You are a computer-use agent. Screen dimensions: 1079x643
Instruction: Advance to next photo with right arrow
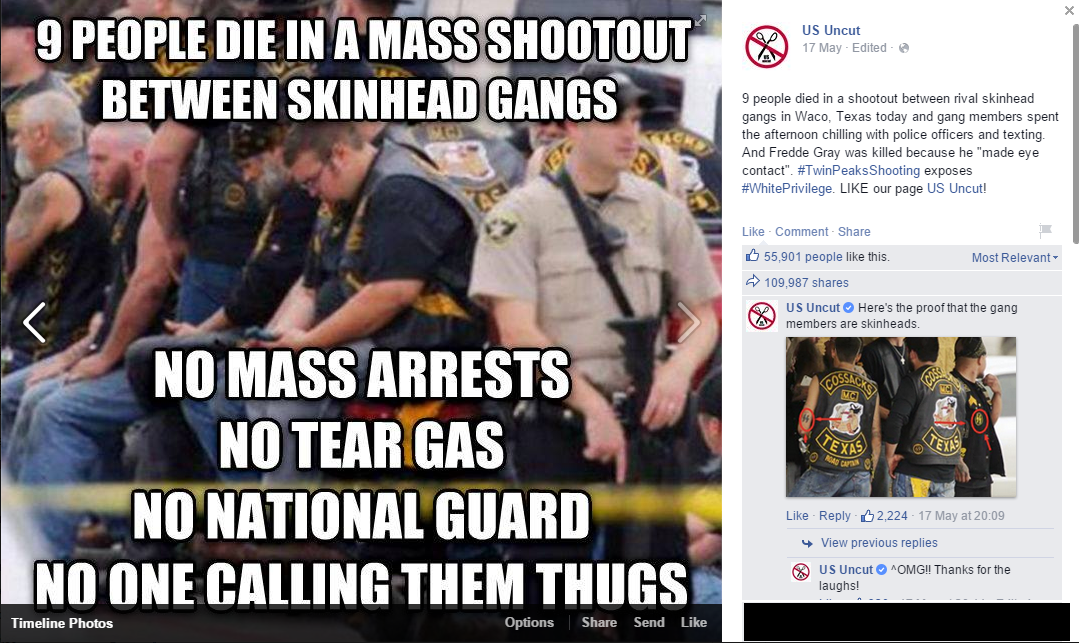687,322
